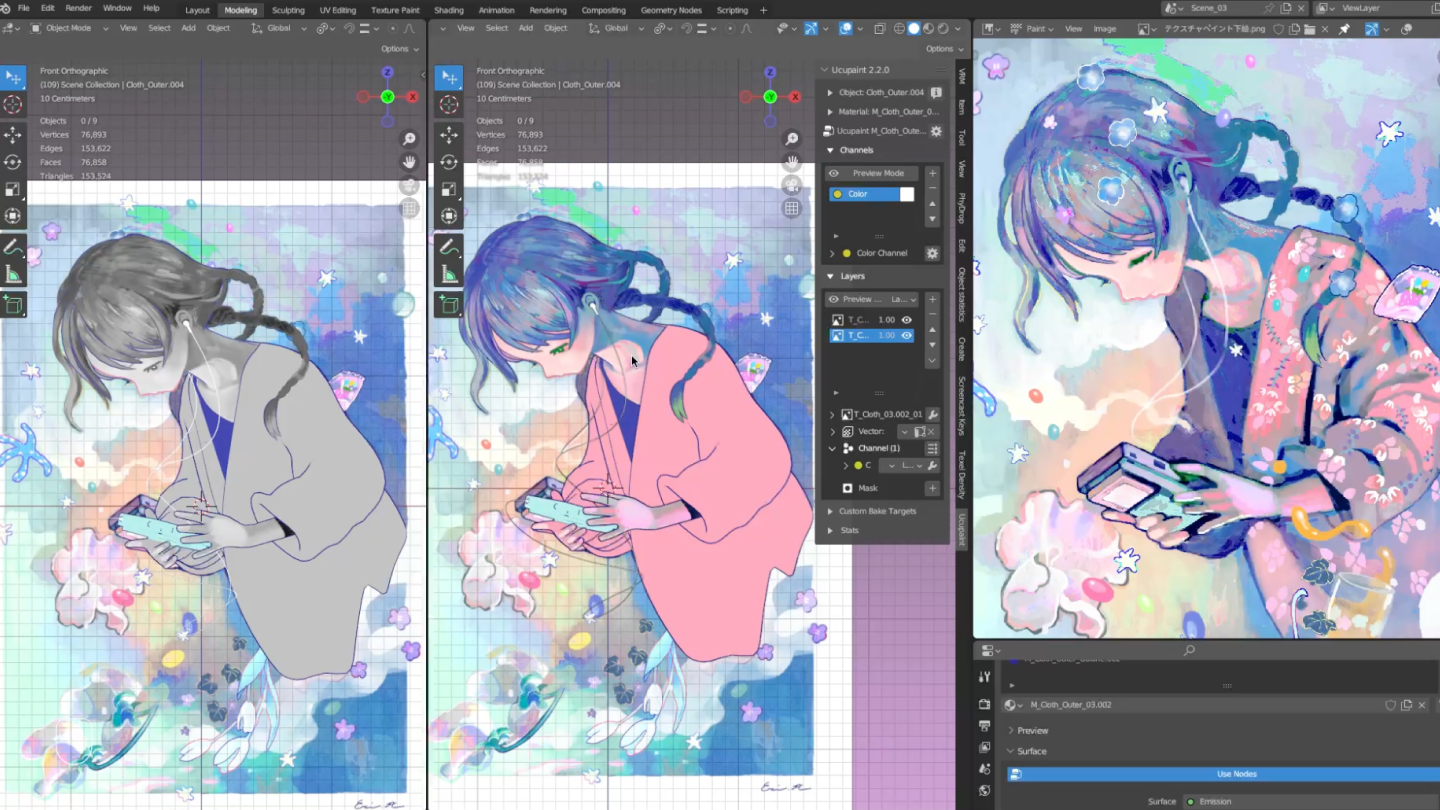This screenshot has height=810, width=1440.
Task: Select the Move tool in left viewport toolbar
Action: point(13,134)
